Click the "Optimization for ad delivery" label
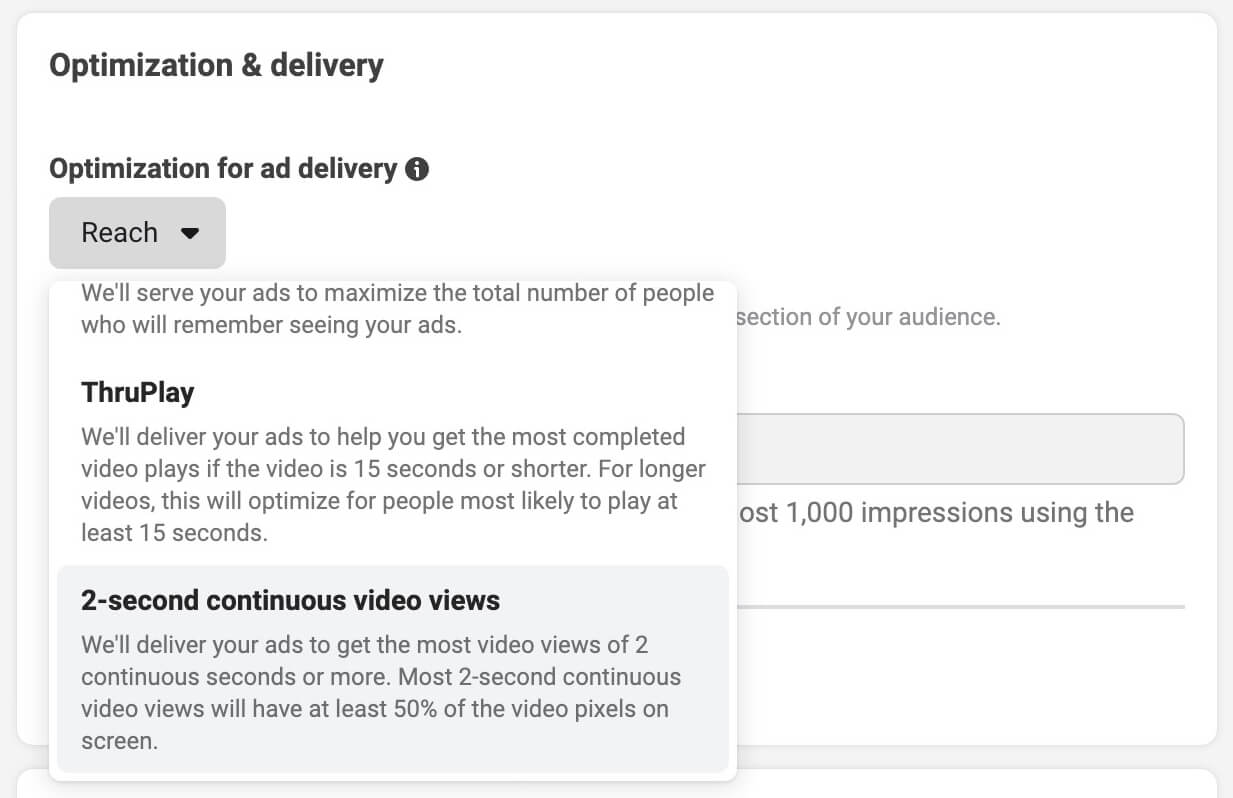The image size is (1233, 798). (223, 169)
